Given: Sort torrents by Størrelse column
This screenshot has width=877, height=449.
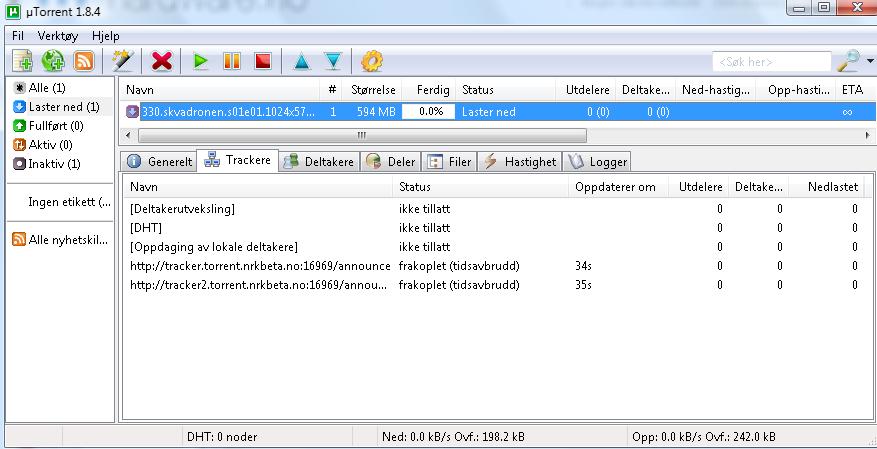Looking at the screenshot, I should (x=372, y=89).
